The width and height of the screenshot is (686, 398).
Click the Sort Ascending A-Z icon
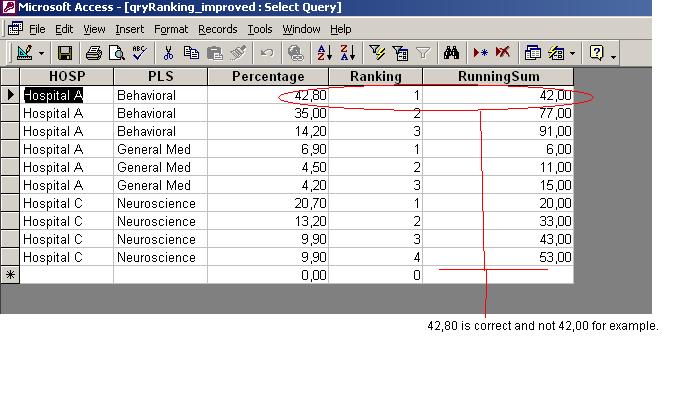pyautogui.click(x=324, y=53)
